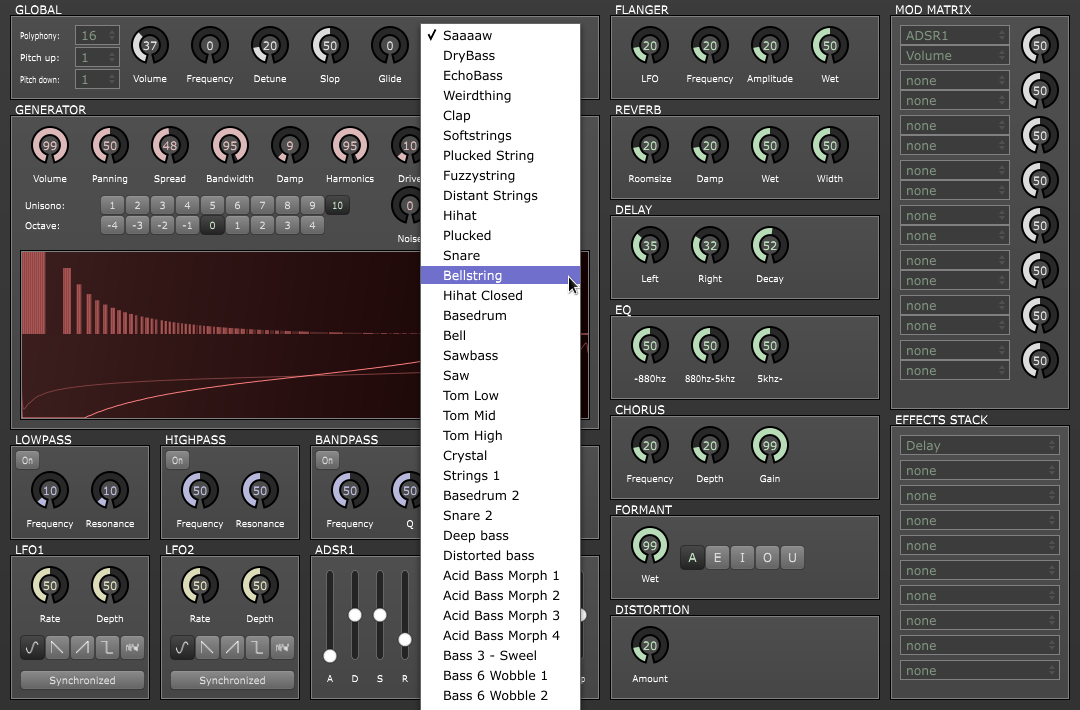Viewport: 1080px width, 710px height.
Task: Toggle the Lowpass filter On button
Action: pos(27,460)
